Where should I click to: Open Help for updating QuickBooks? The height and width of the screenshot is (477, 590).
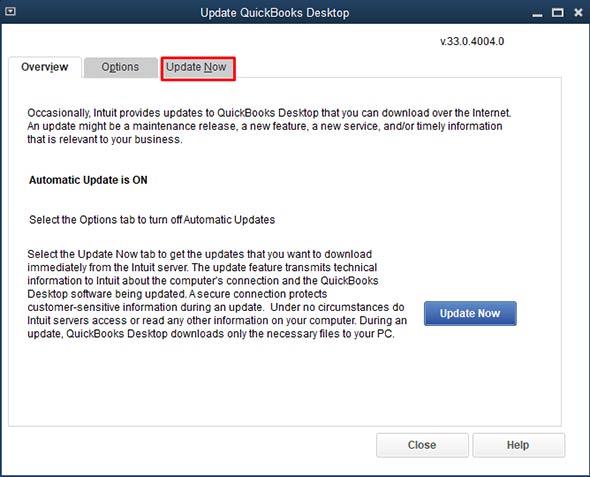tap(518, 445)
